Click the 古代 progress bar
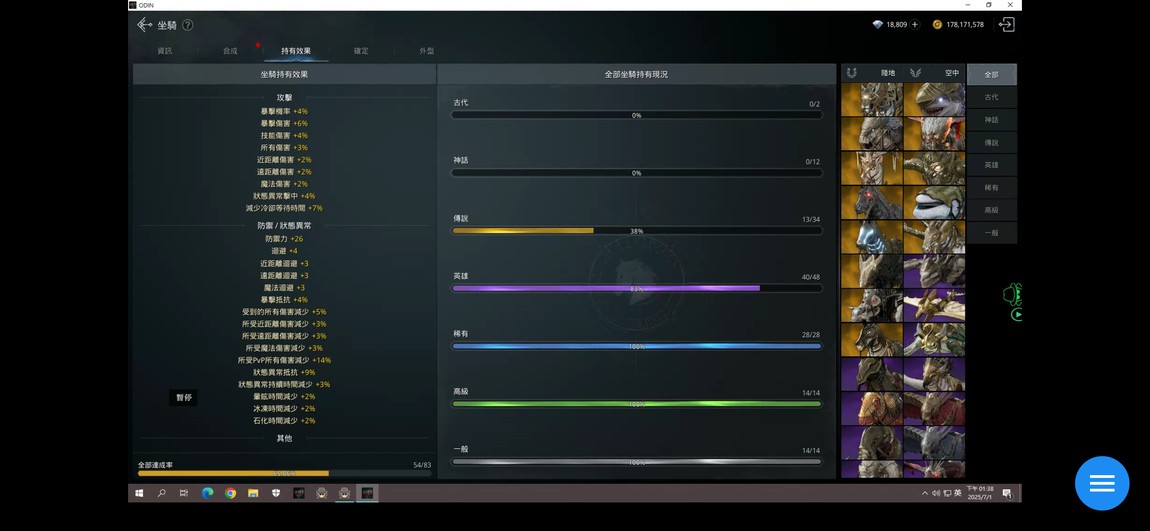This screenshot has width=1150, height=531. 637,115
